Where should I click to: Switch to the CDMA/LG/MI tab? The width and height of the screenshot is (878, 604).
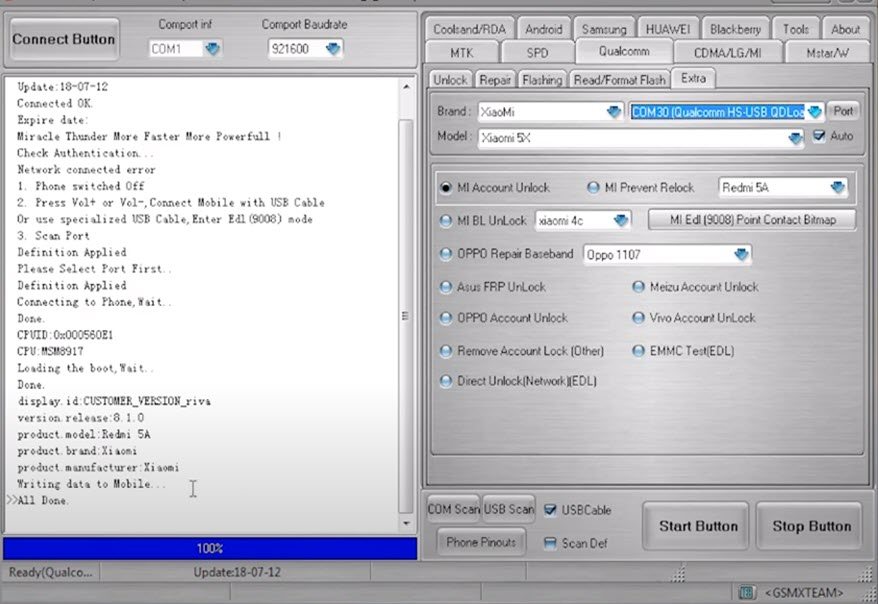727,53
